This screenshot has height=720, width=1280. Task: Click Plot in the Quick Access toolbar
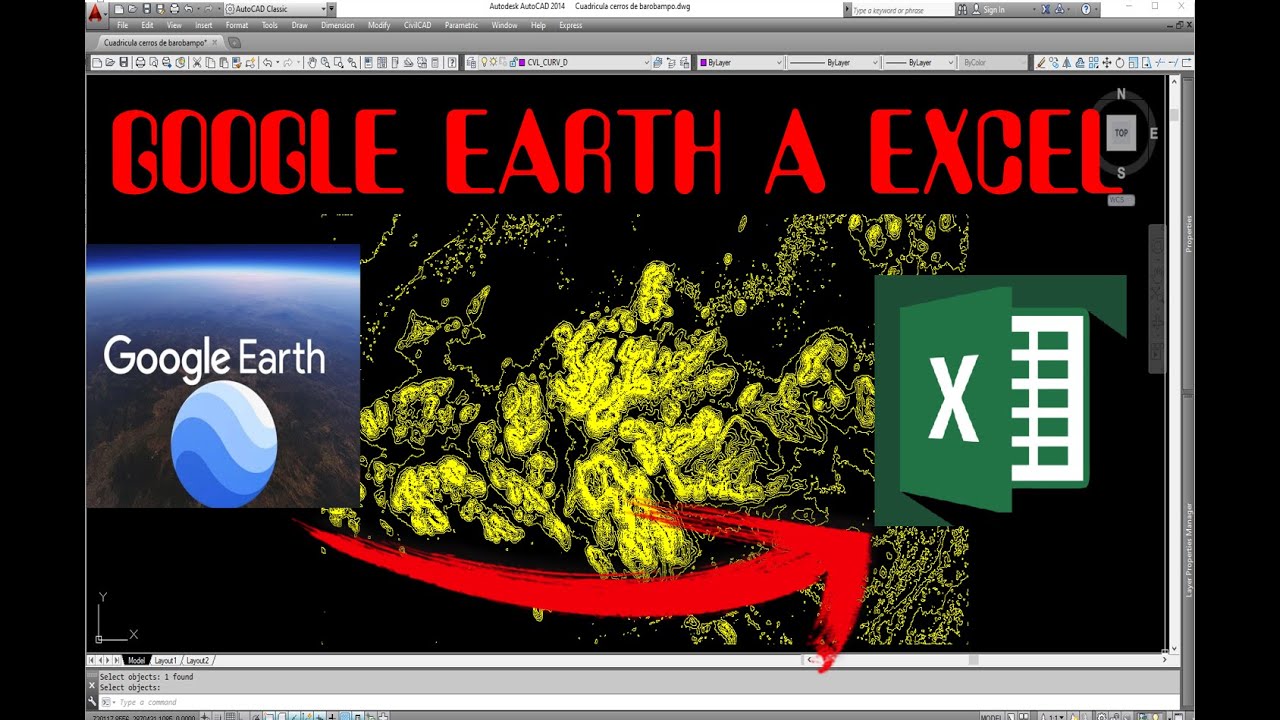pyautogui.click(x=175, y=9)
